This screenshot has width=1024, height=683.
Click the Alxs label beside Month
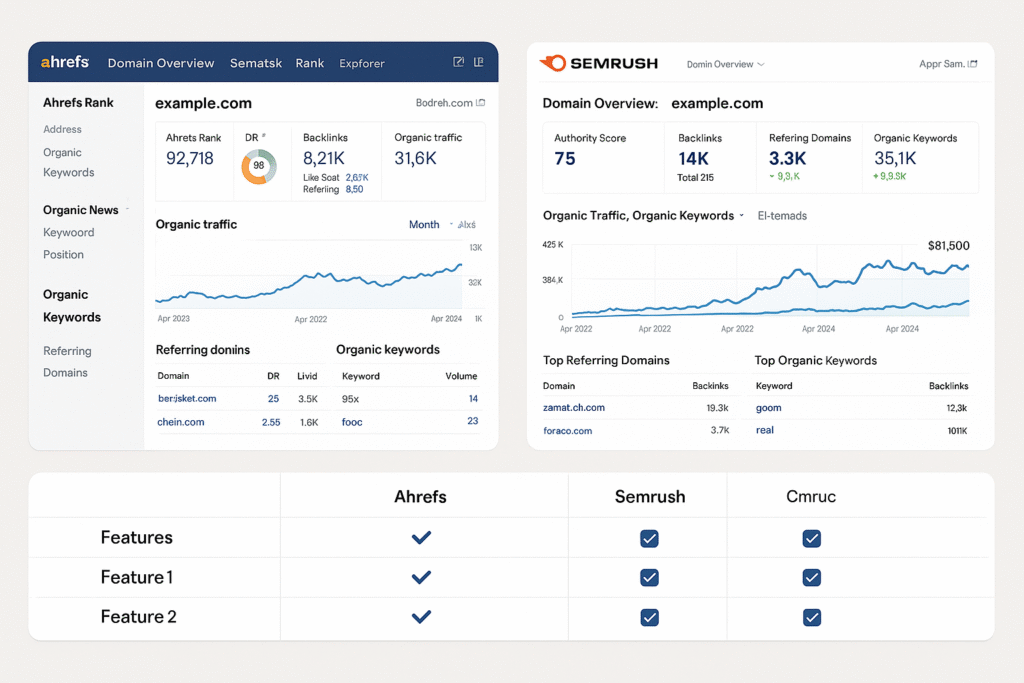(466, 225)
